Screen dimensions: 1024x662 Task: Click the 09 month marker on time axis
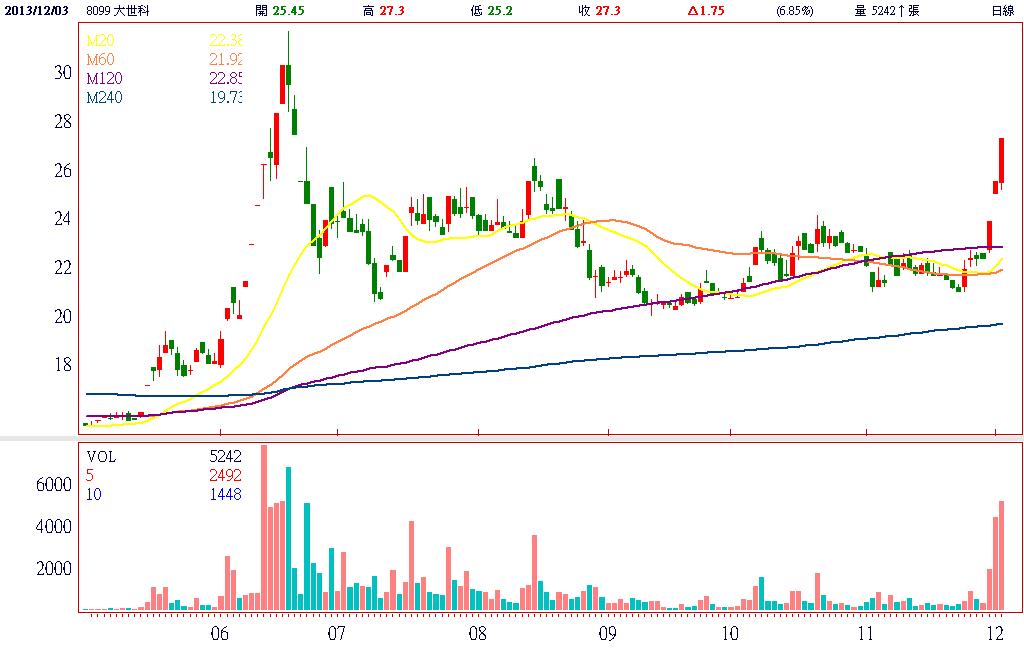pyautogui.click(x=608, y=634)
